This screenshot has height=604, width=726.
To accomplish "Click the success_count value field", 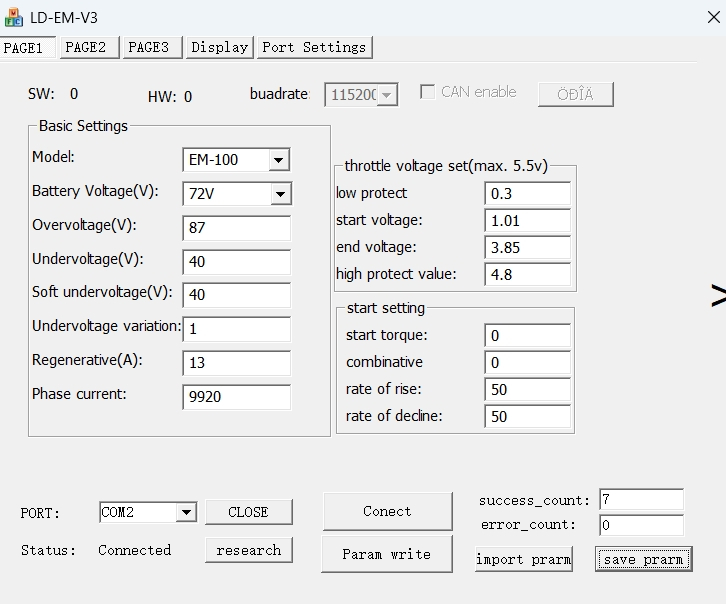I will (x=641, y=500).
